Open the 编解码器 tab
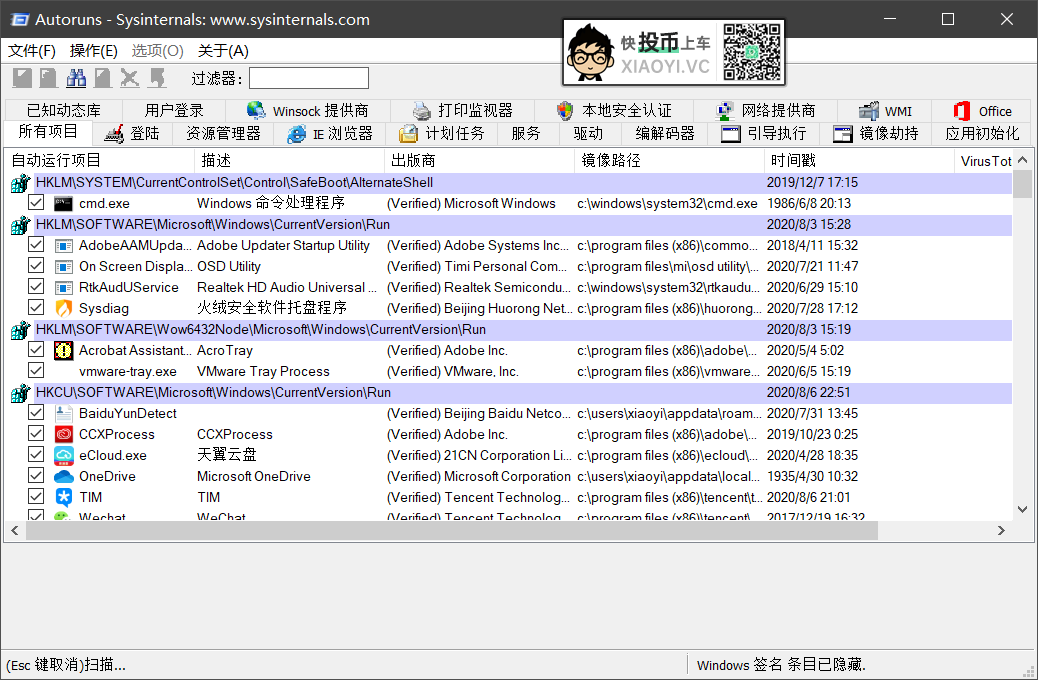This screenshot has width=1038, height=680. pyautogui.click(x=665, y=134)
